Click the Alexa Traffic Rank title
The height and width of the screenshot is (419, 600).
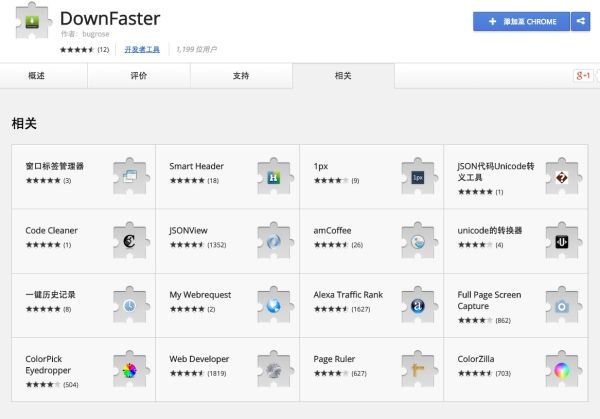point(348,295)
